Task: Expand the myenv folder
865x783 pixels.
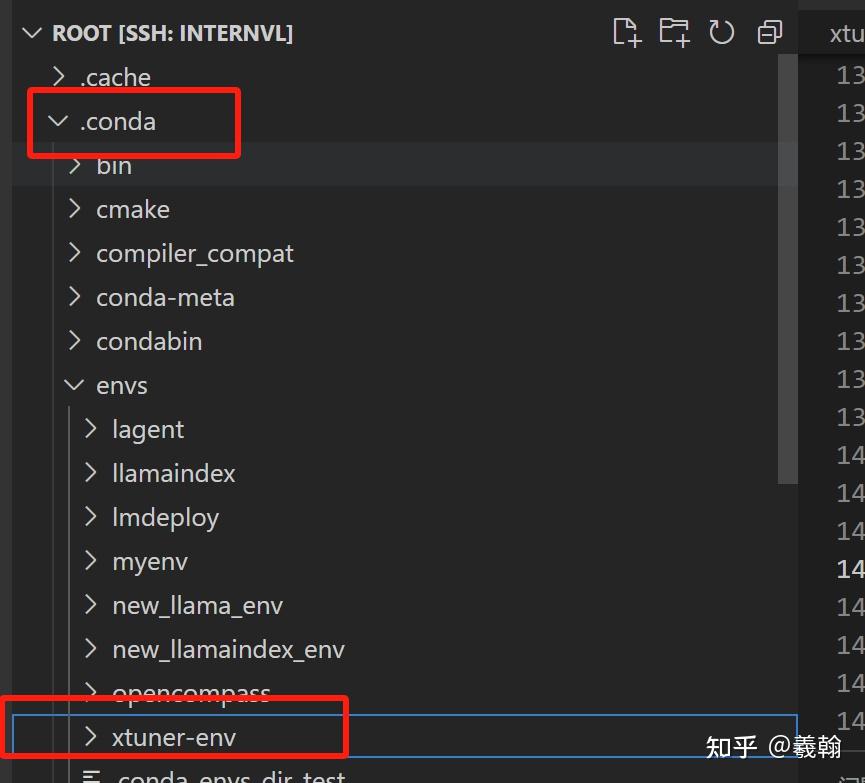Action: click(149, 561)
